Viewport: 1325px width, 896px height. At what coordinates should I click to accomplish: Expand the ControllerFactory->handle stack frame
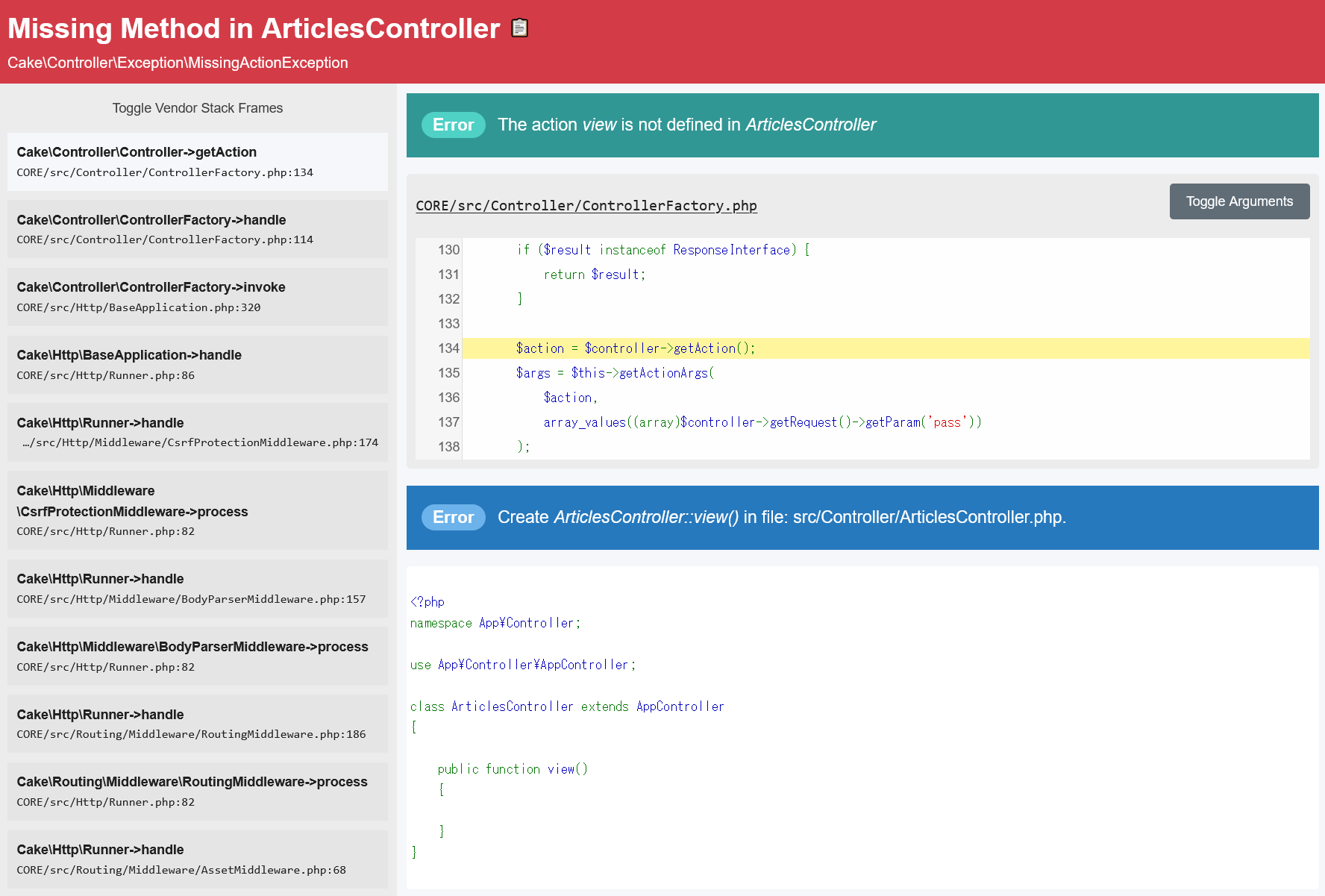point(197,228)
